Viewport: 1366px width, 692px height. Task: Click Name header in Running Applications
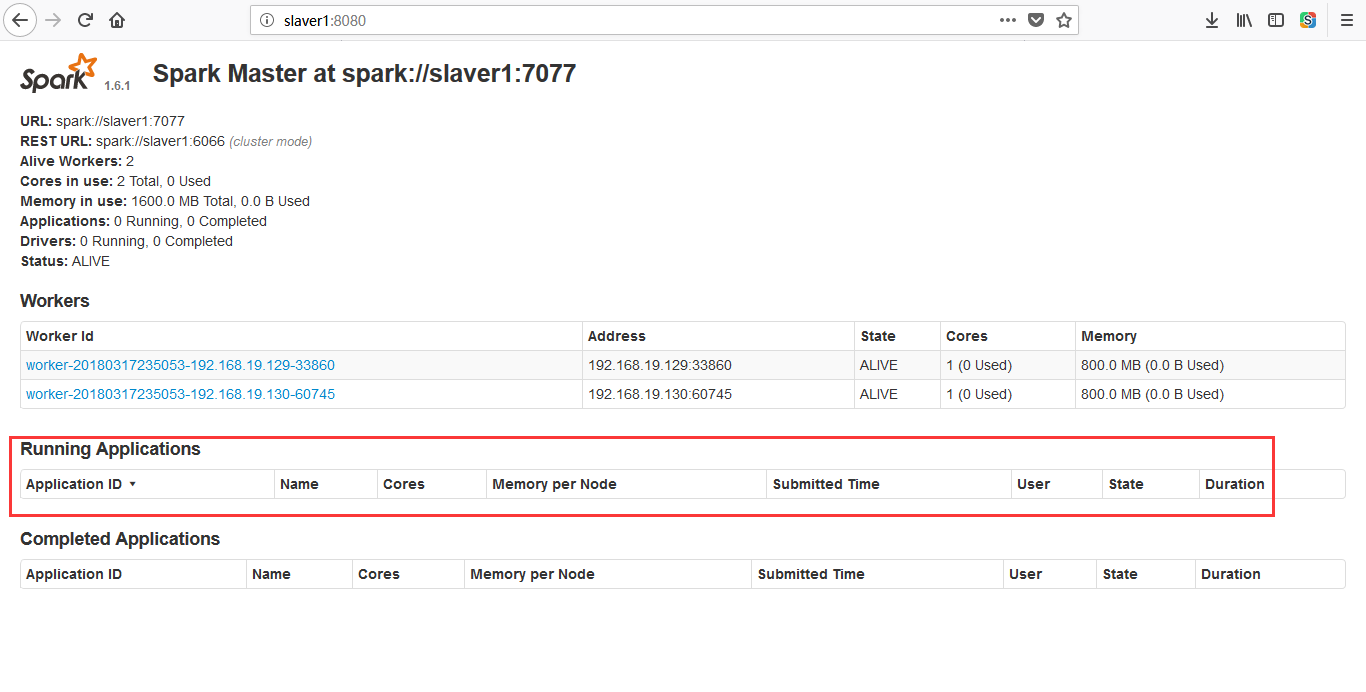tap(299, 484)
